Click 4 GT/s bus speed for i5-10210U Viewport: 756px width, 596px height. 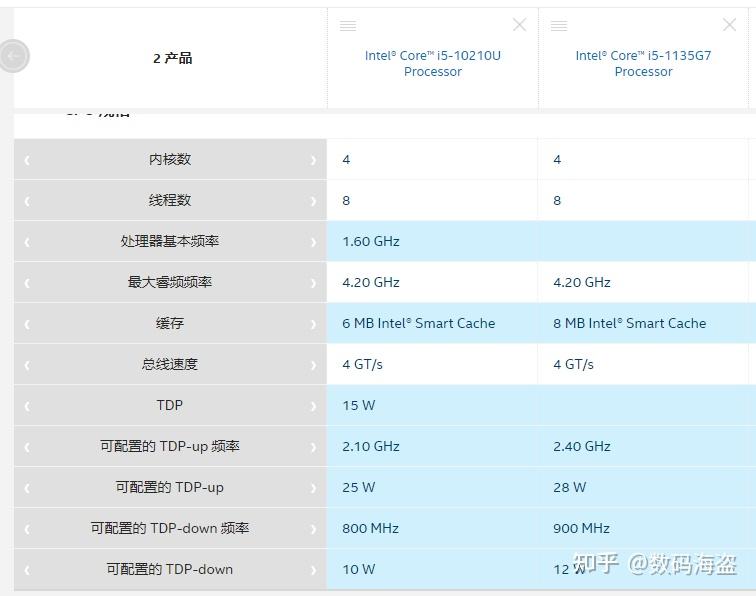pos(363,364)
